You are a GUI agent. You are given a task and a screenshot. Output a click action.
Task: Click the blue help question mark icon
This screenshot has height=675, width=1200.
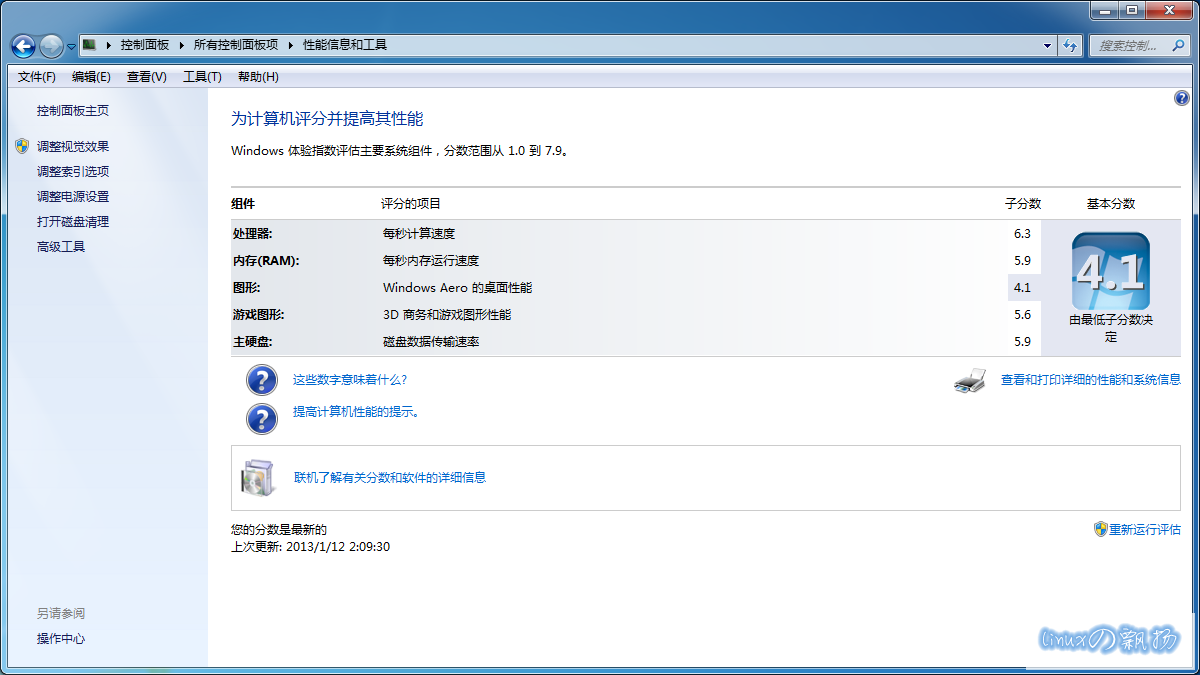coord(1181,98)
